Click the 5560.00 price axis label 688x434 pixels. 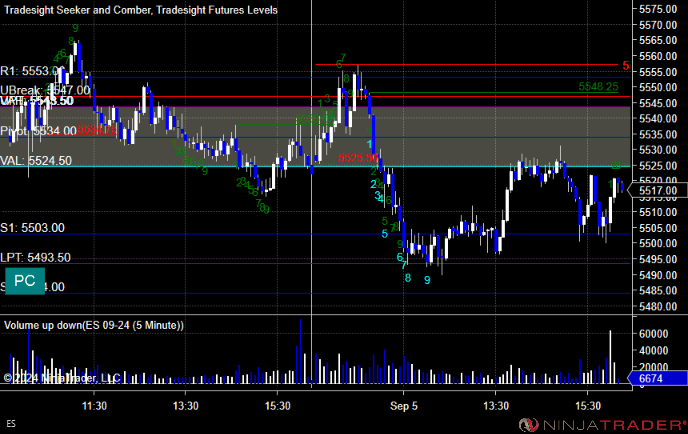point(658,56)
